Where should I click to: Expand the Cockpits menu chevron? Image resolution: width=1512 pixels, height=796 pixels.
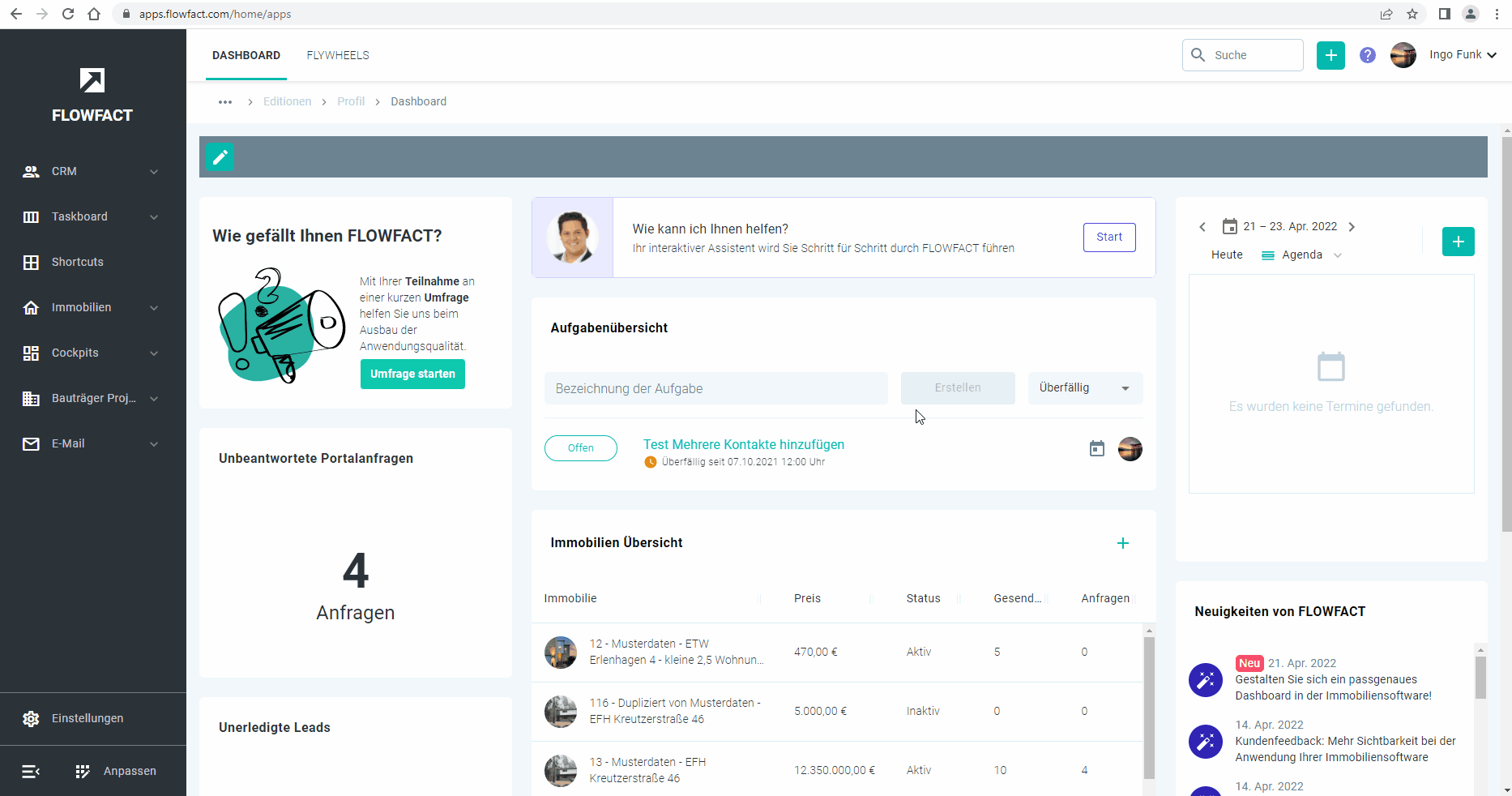pyautogui.click(x=154, y=353)
